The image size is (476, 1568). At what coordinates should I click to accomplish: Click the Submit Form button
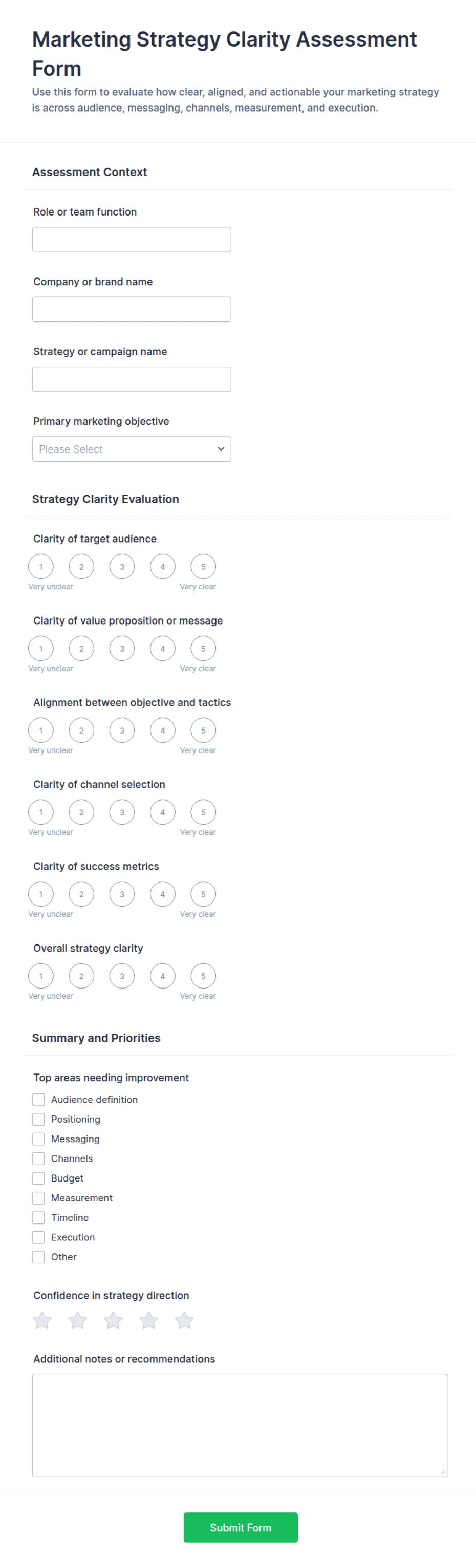pyautogui.click(x=241, y=1527)
